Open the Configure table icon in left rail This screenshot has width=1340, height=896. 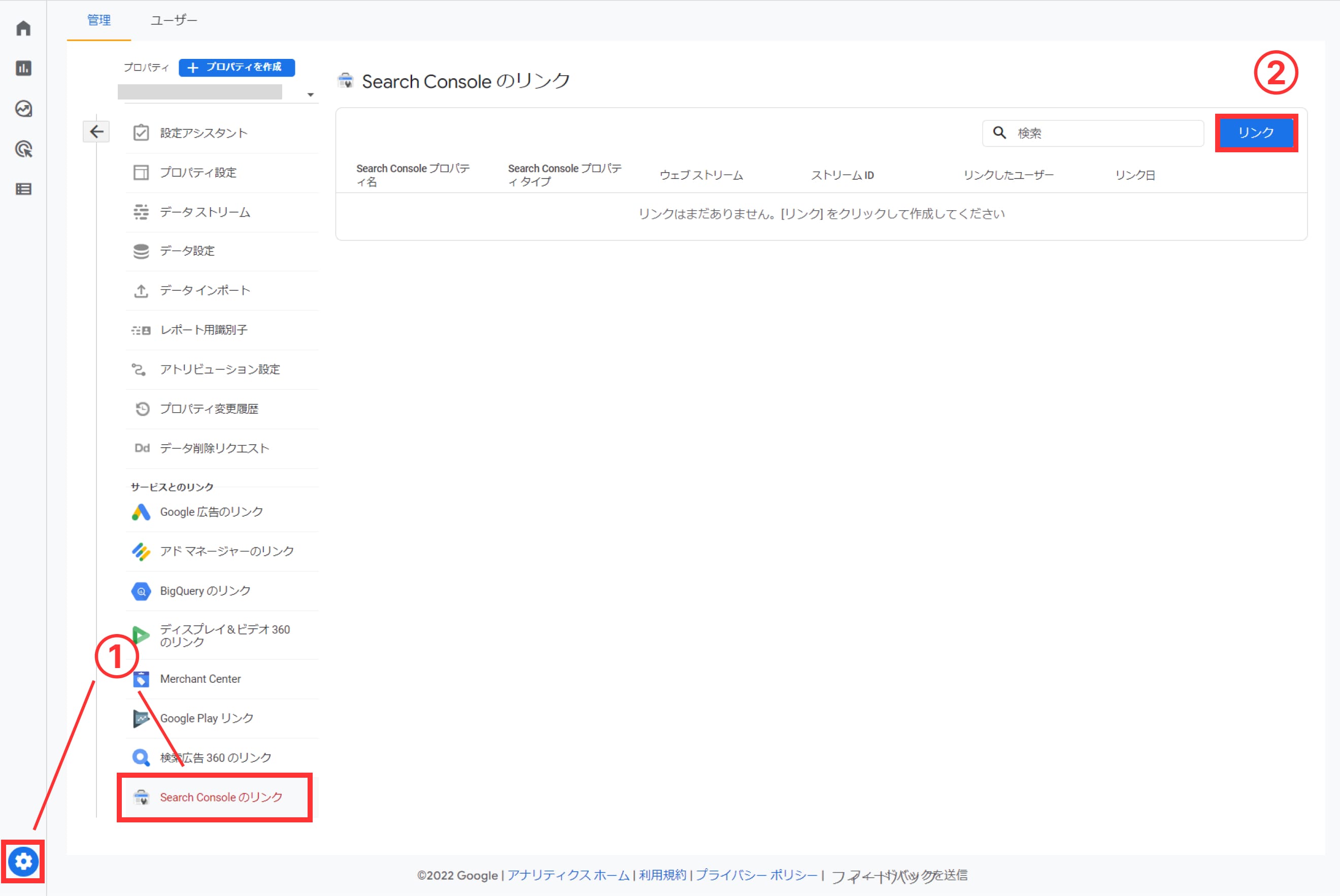(23, 189)
